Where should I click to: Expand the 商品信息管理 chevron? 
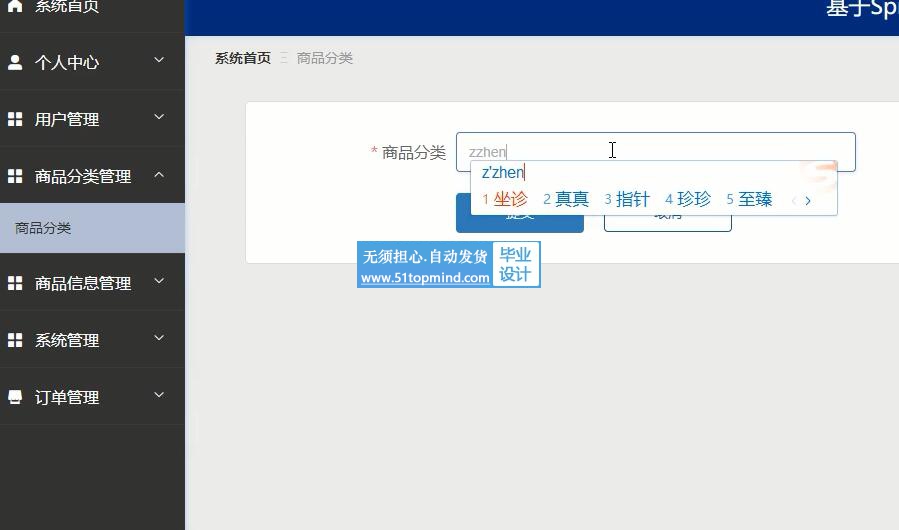[x=159, y=280]
